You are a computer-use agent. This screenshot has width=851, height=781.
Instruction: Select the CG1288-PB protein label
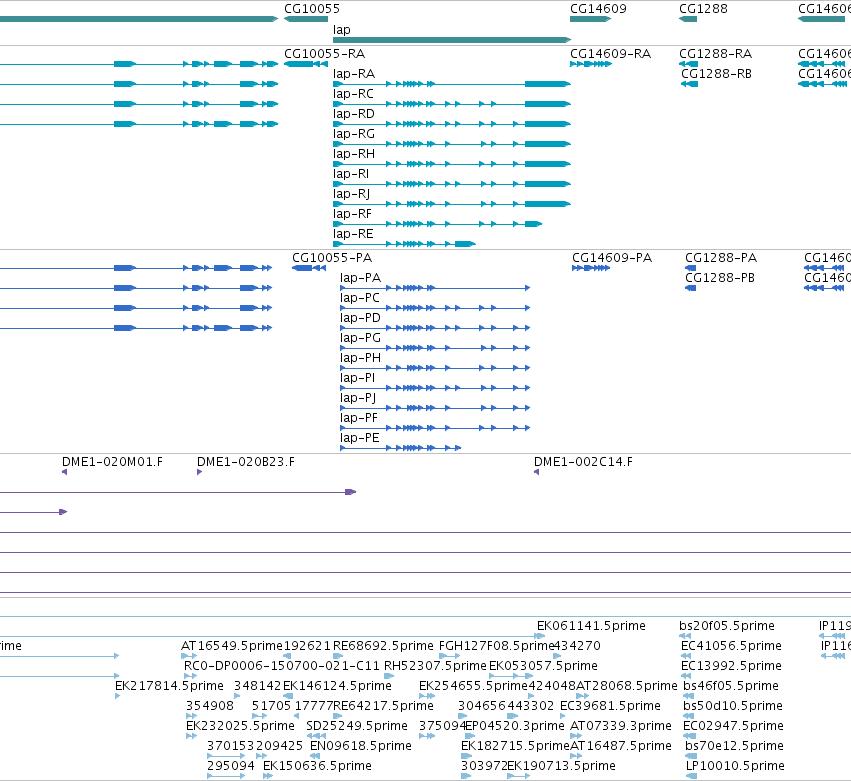coord(720,278)
